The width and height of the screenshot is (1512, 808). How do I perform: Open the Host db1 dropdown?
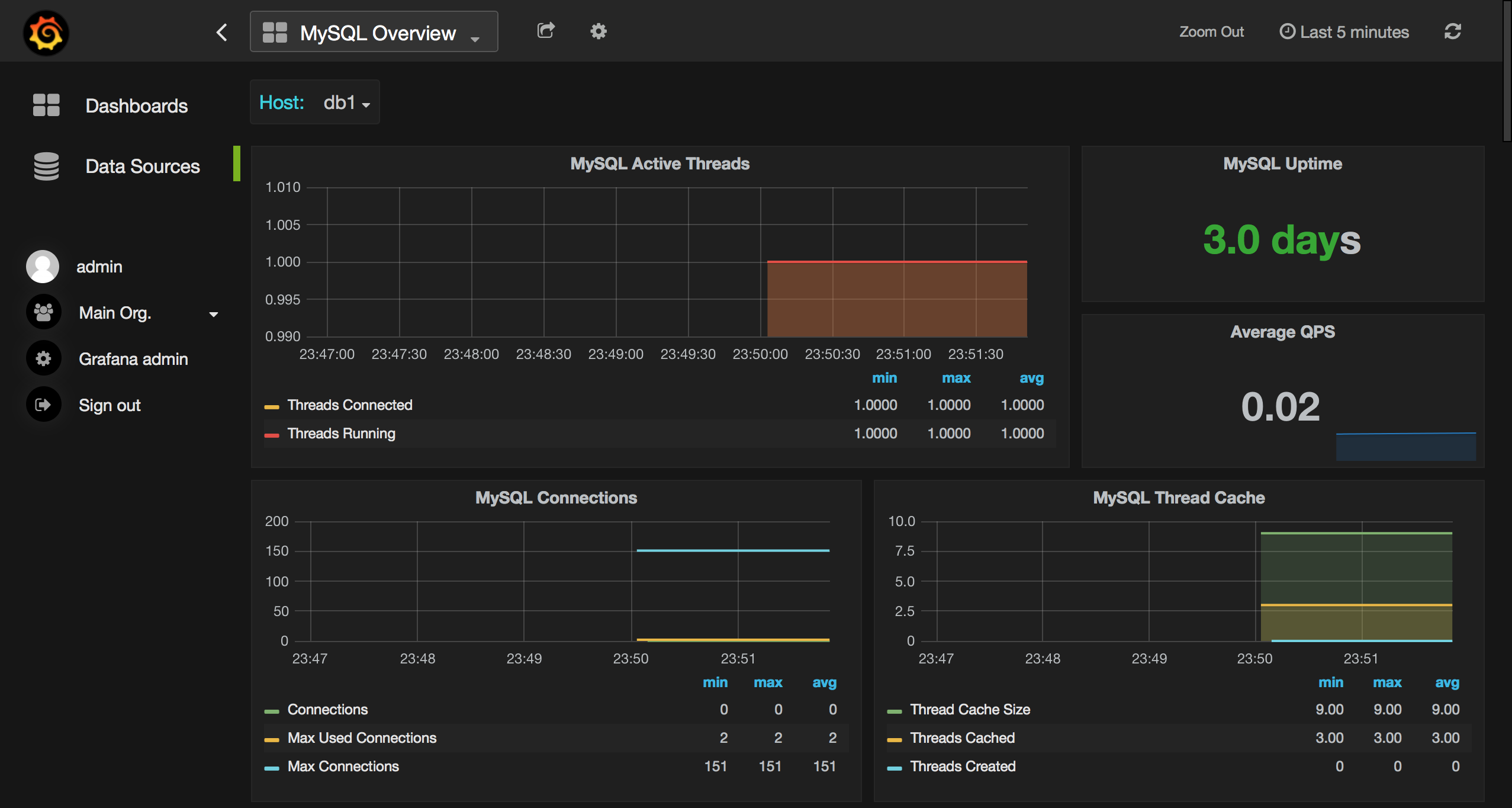[346, 102]
